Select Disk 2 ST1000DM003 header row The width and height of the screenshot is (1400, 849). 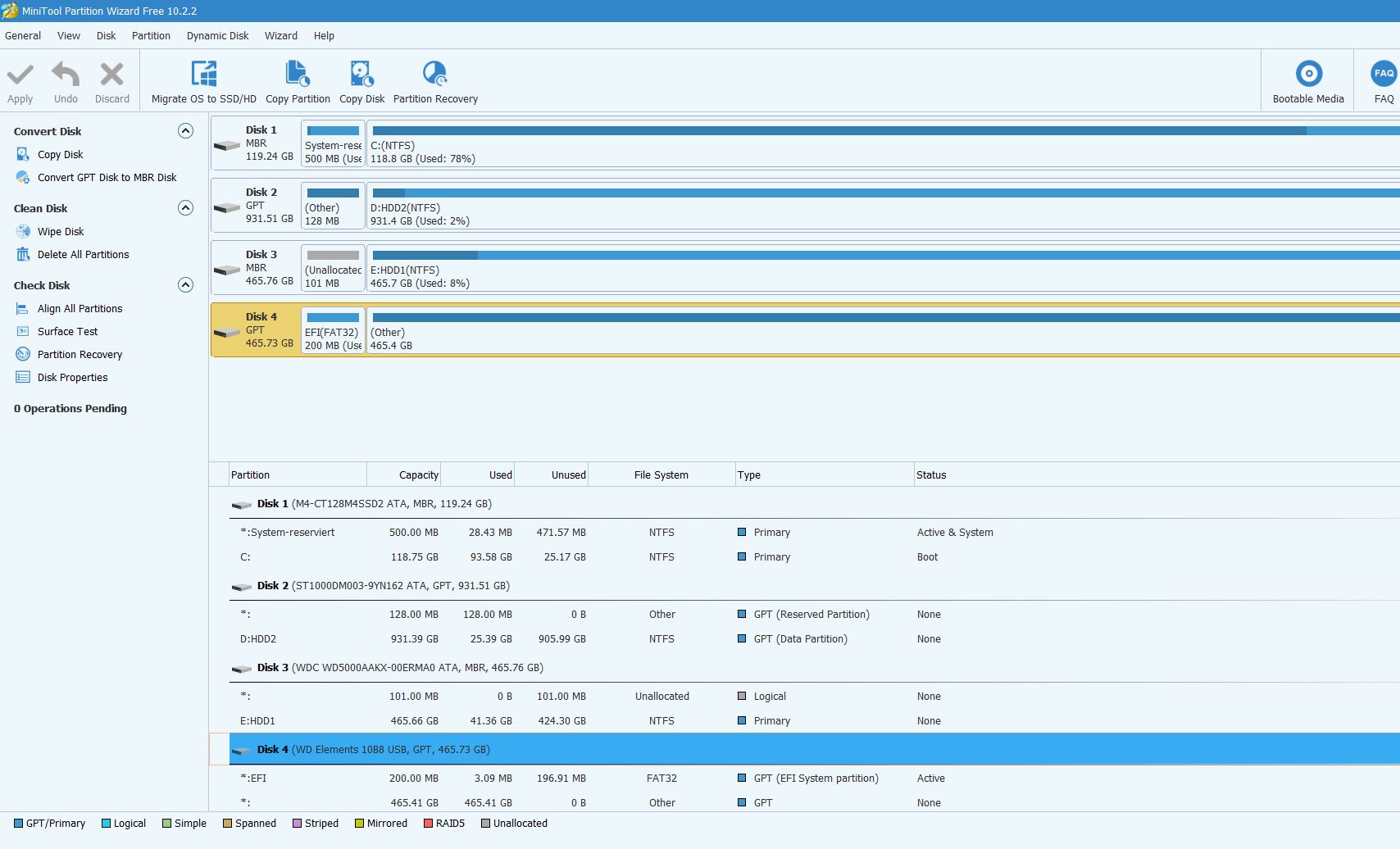point(815,586)
